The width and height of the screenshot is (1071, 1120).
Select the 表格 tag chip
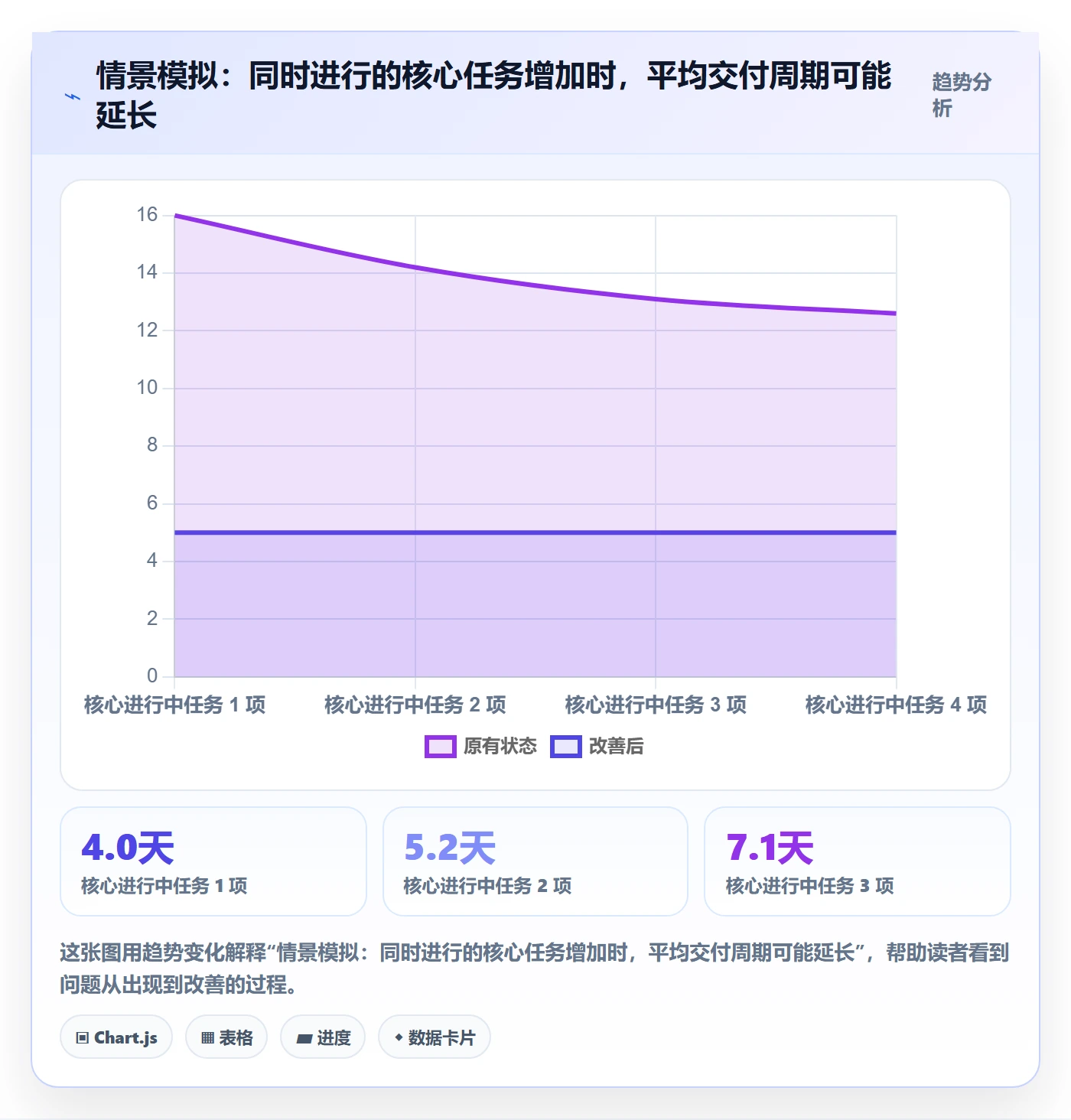226,1037
